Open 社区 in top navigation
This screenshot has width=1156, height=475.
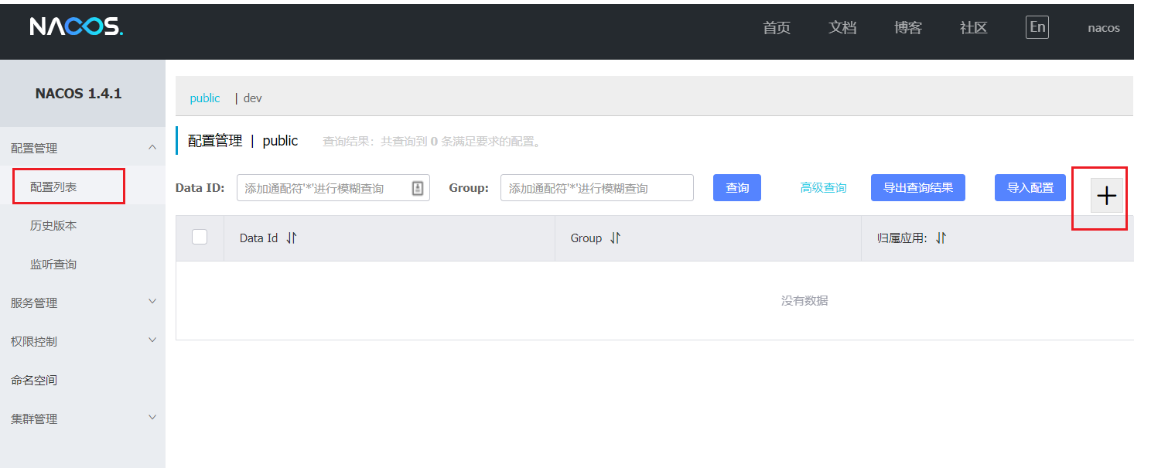[973, 28]
